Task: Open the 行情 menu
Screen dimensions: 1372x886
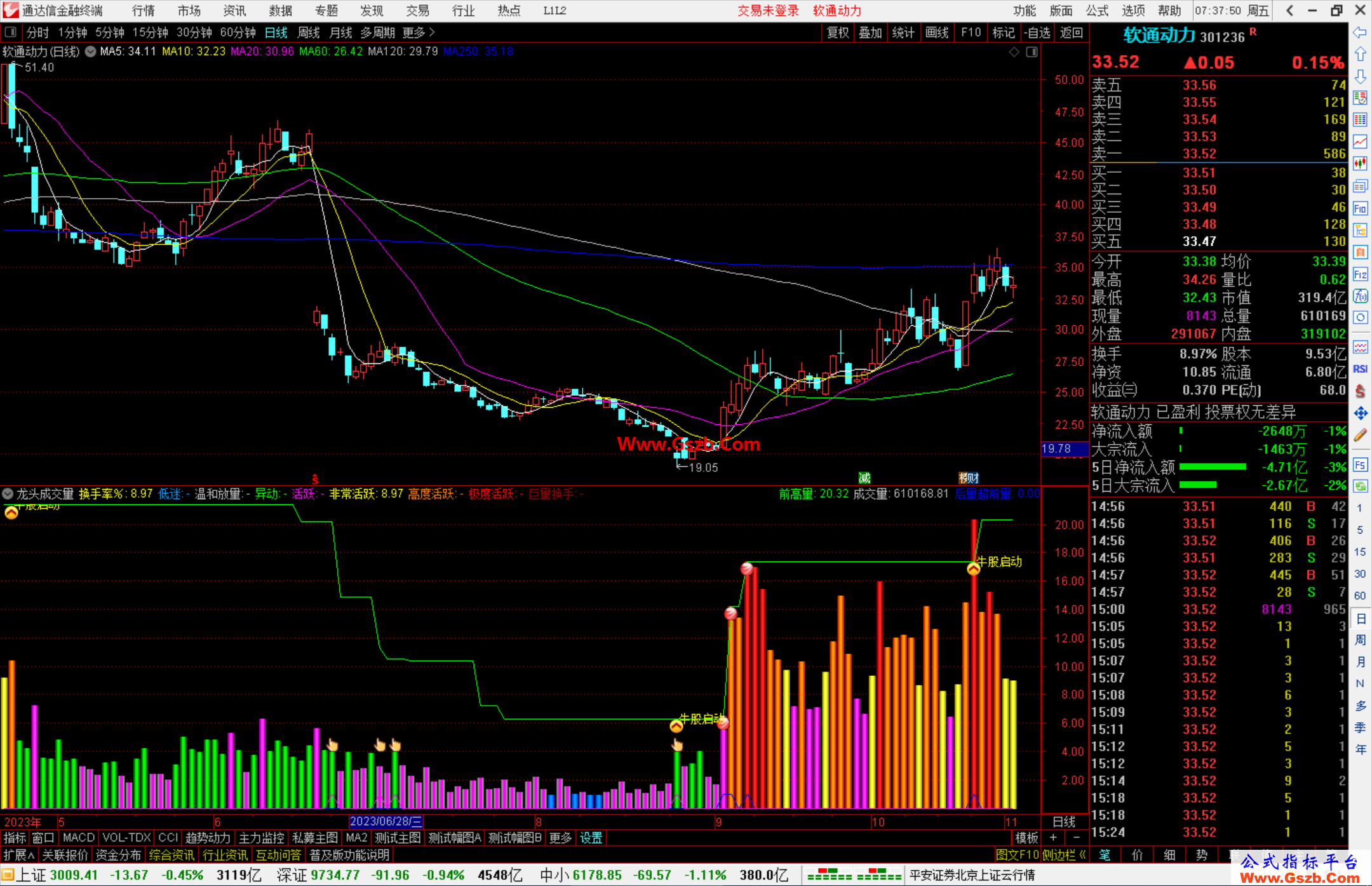Action: pyautogui.click(x=143, y=11)
